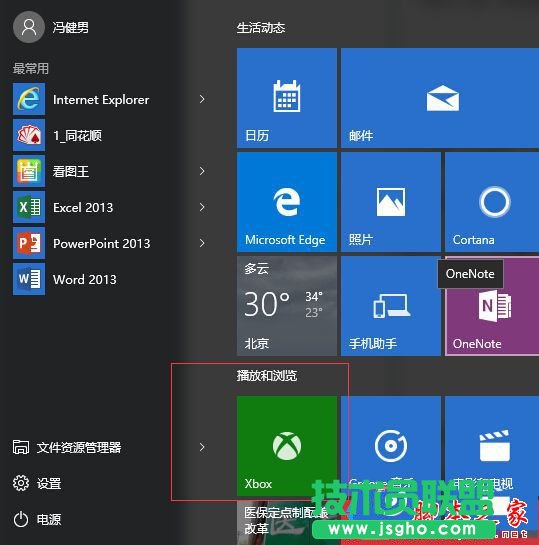Expand 文件资源管理器 jump list arrow
The image size is (539, 545).
click(x=202, y=447)
